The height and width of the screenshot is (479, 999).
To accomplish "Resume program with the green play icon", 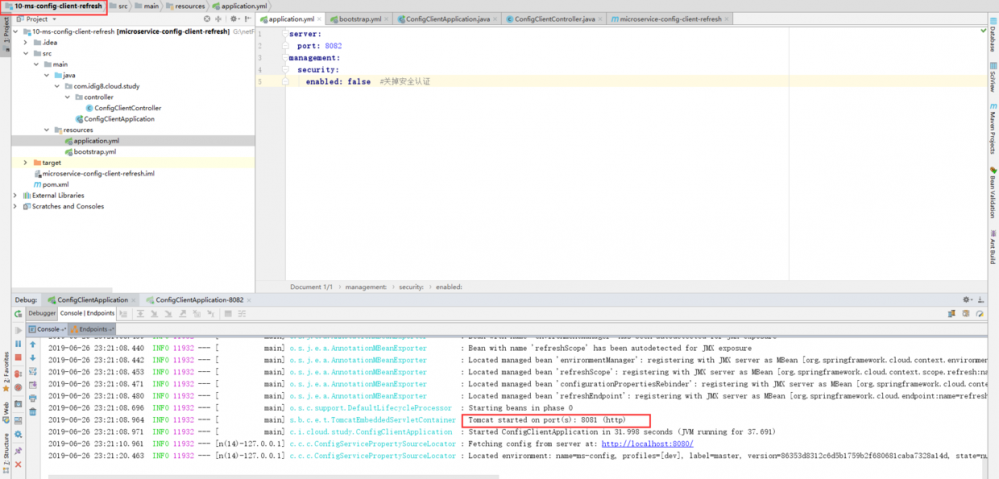I will pyautogui.click(x=18, y=330).
